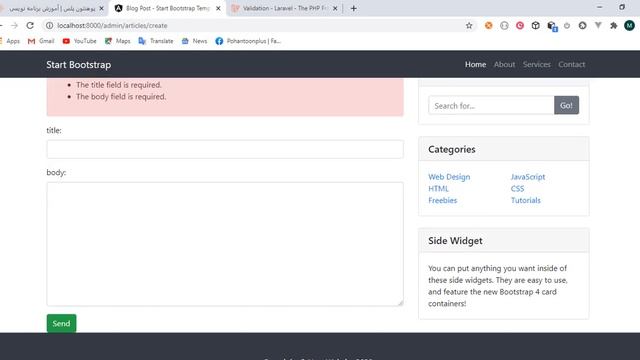Bookmark this page with the star icon
This screenshot has height=360, width=640.
[469, 25]
